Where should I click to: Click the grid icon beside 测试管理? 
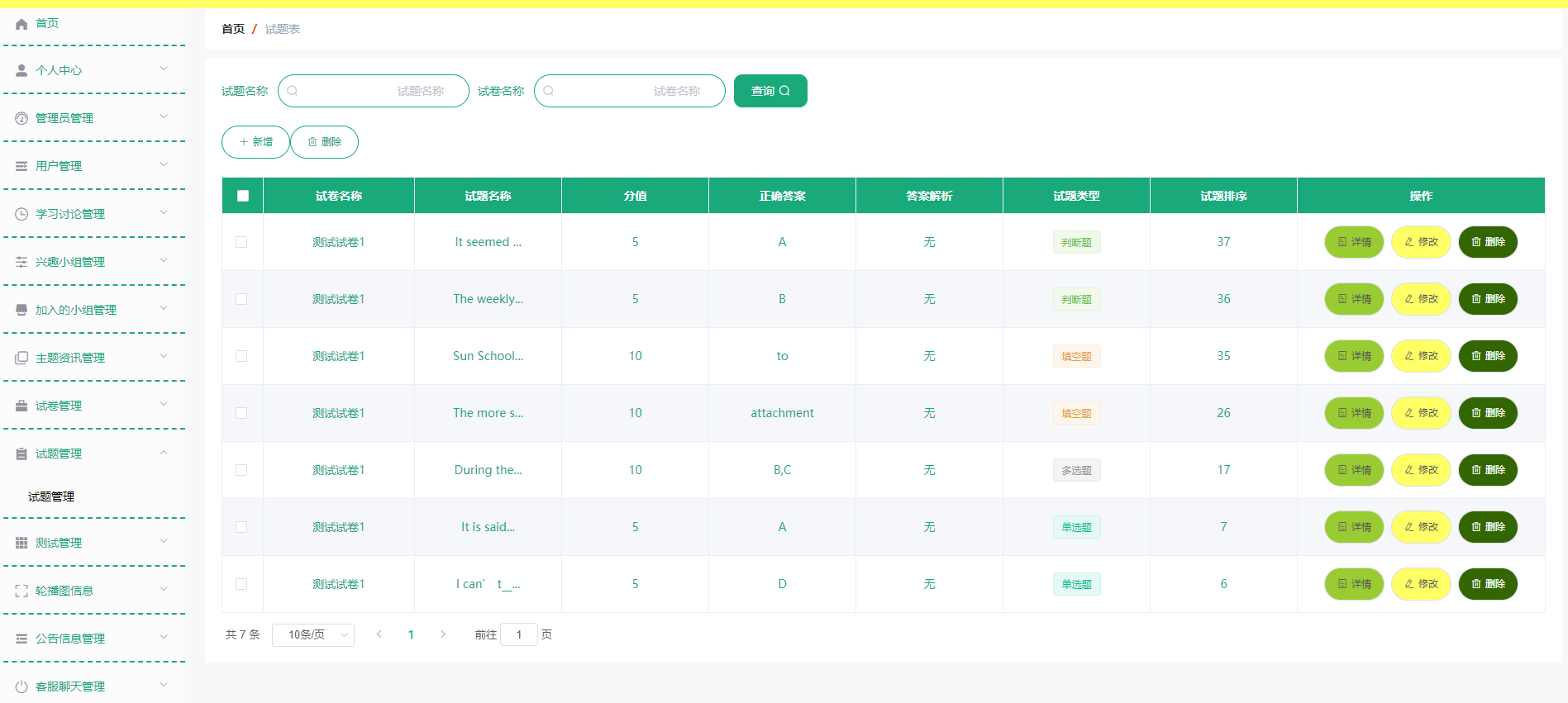pos(21,543)
